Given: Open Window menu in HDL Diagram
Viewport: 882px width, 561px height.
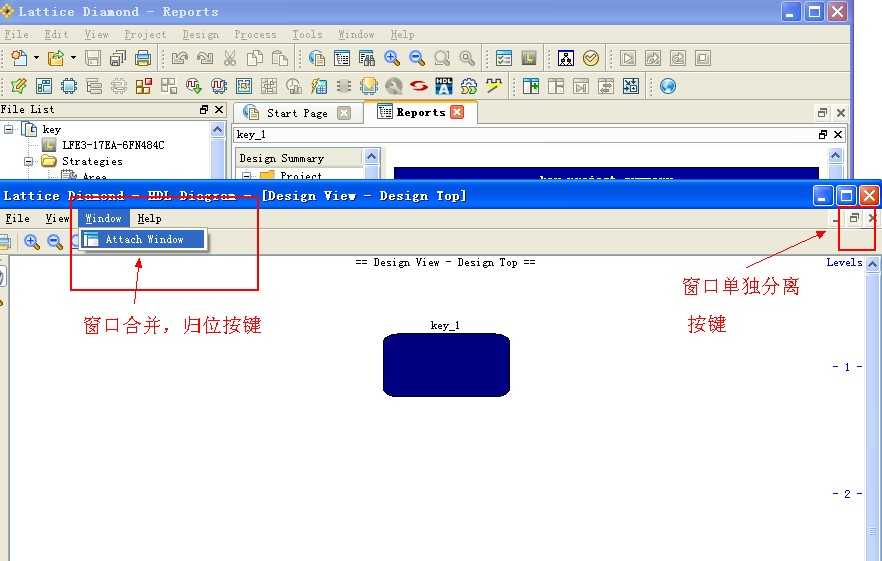Looking at the screenshot, I should 104,218.
